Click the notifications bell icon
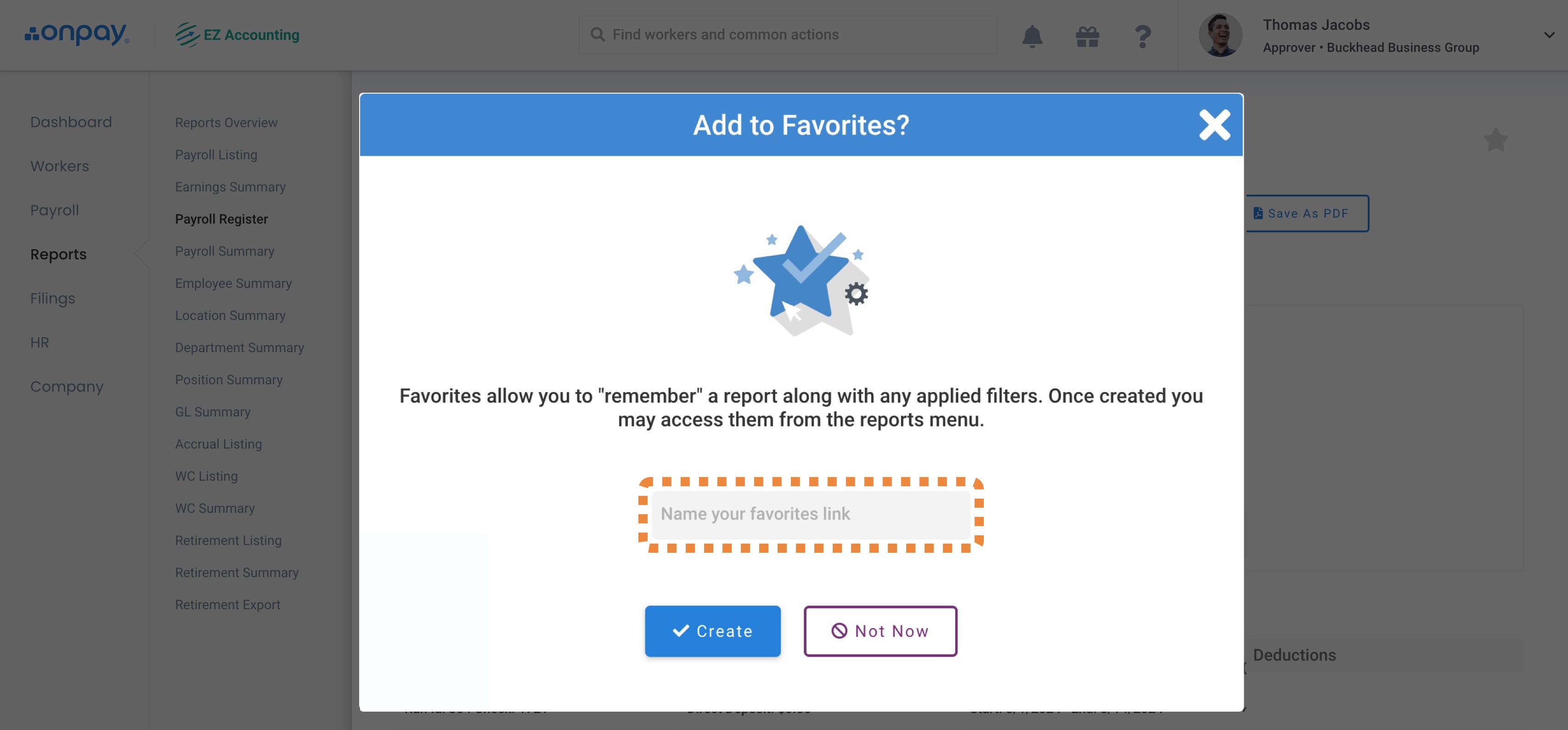Image resolution: width=1568 pixels, height=730 pixels. [1032, 36]
